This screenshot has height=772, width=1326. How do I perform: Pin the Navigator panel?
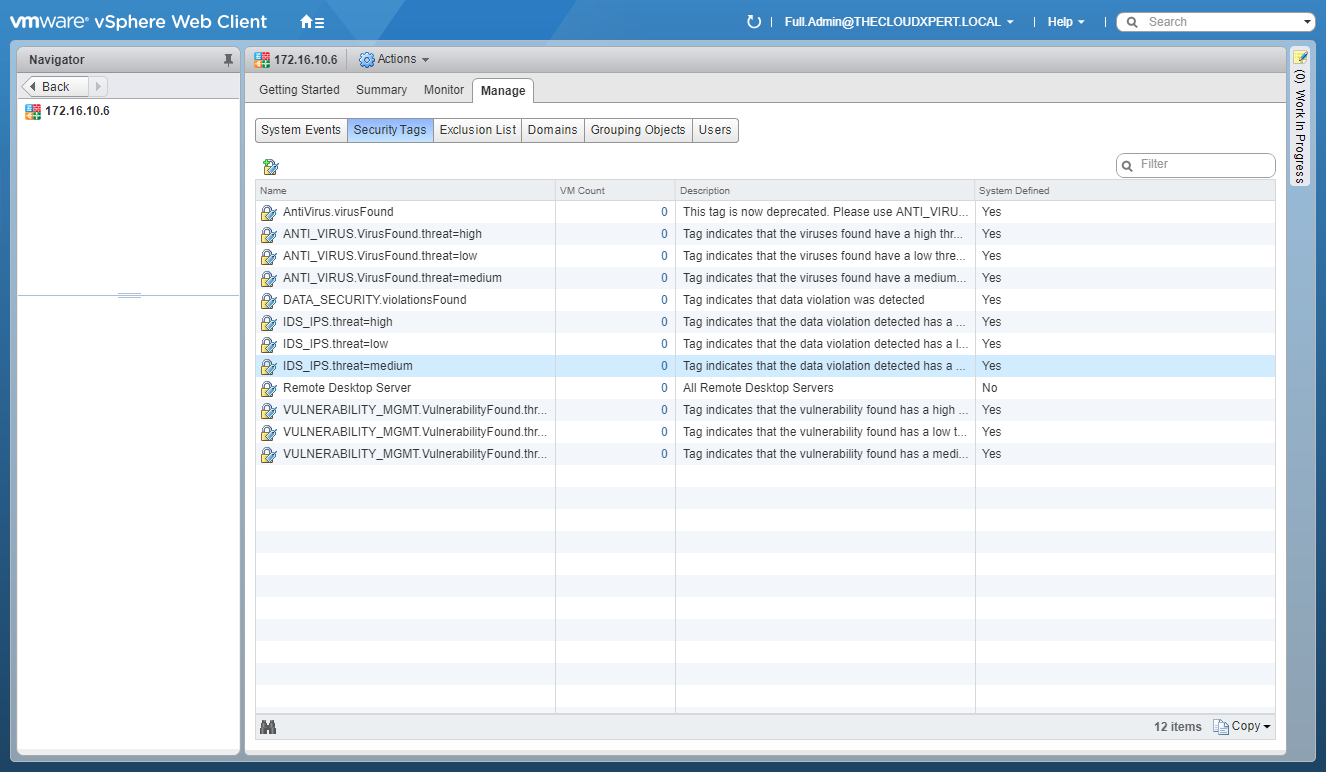[228, 60]
